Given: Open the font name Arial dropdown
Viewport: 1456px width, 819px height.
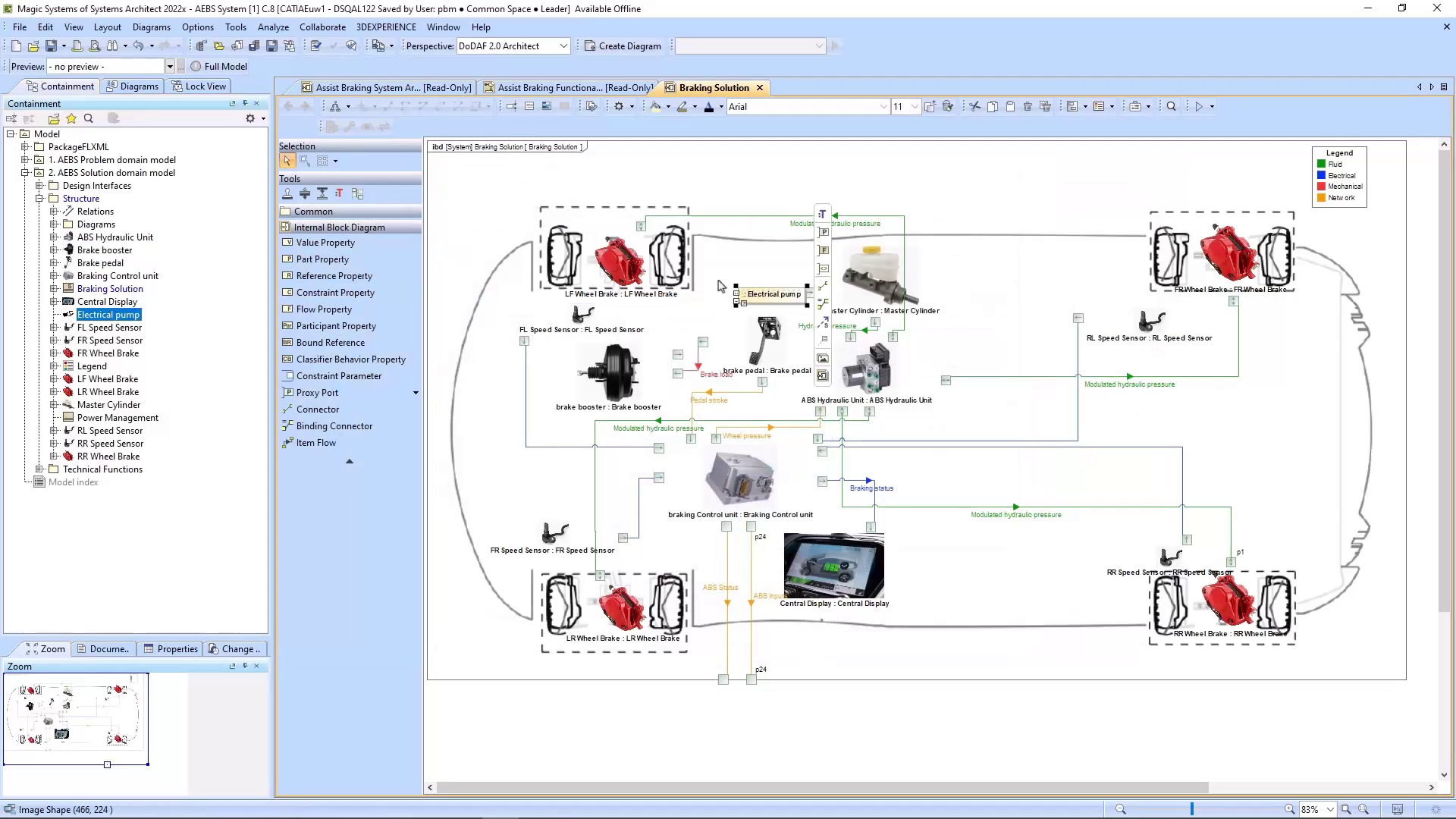Looking at the screenshot, I should pyautogui.click(x=883, y=107).
